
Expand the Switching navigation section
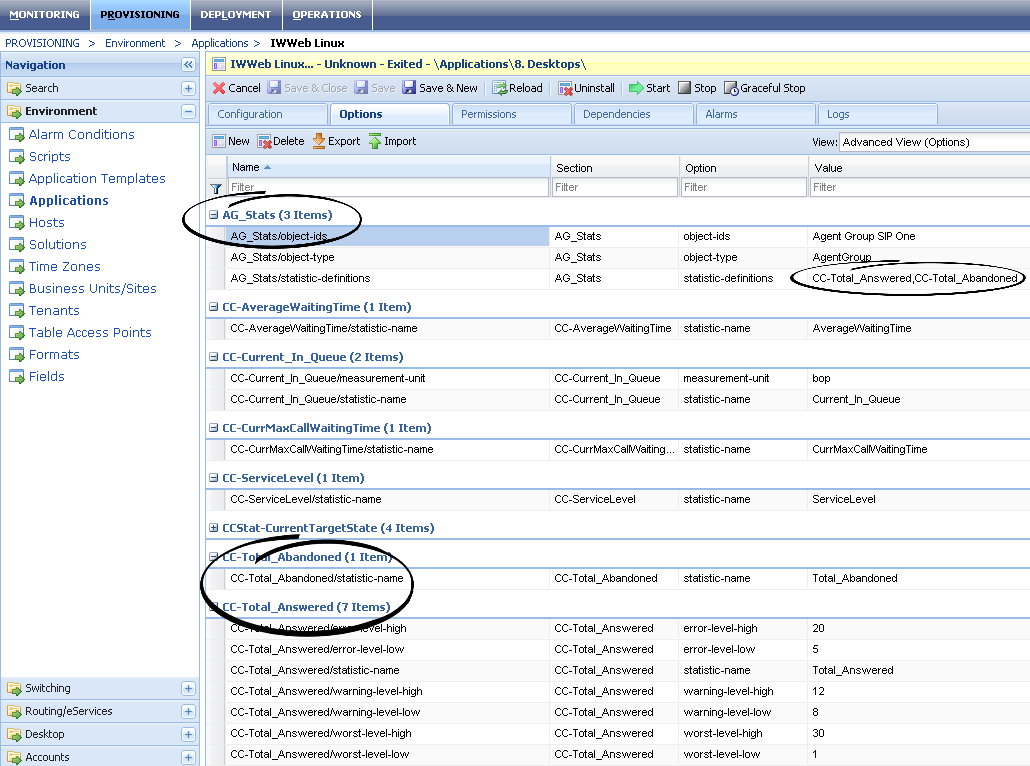coord(188,688)
